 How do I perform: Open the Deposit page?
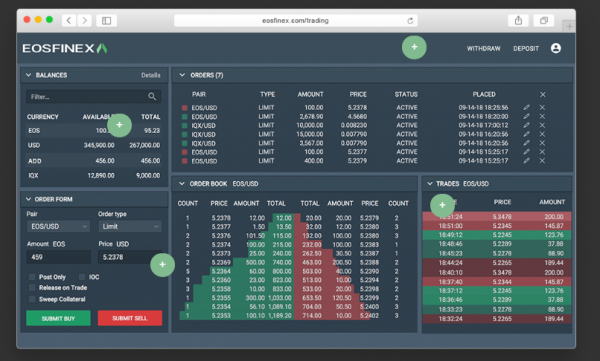[526, 49]
